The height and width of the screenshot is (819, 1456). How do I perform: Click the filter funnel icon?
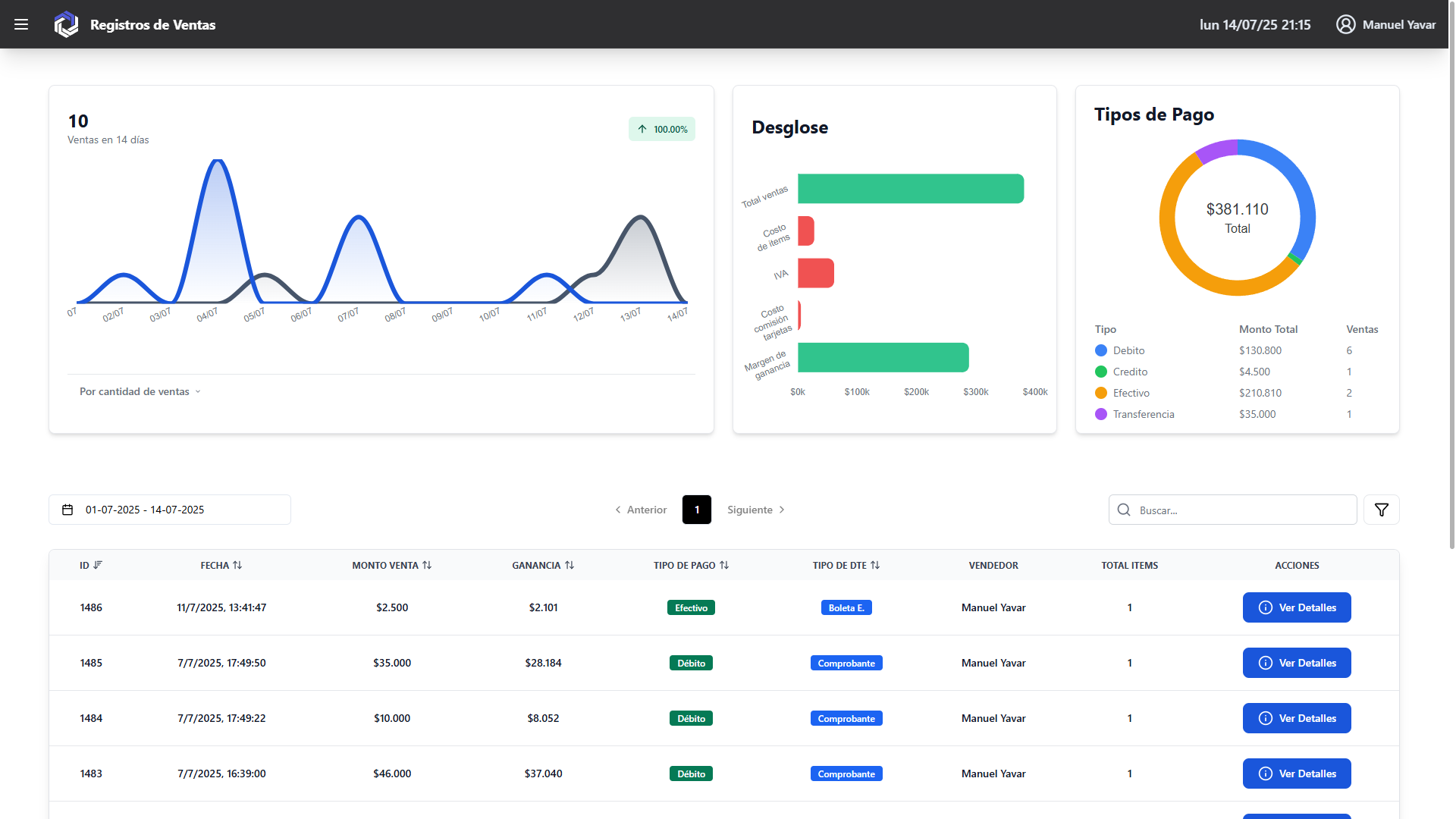coord(1381,510)
